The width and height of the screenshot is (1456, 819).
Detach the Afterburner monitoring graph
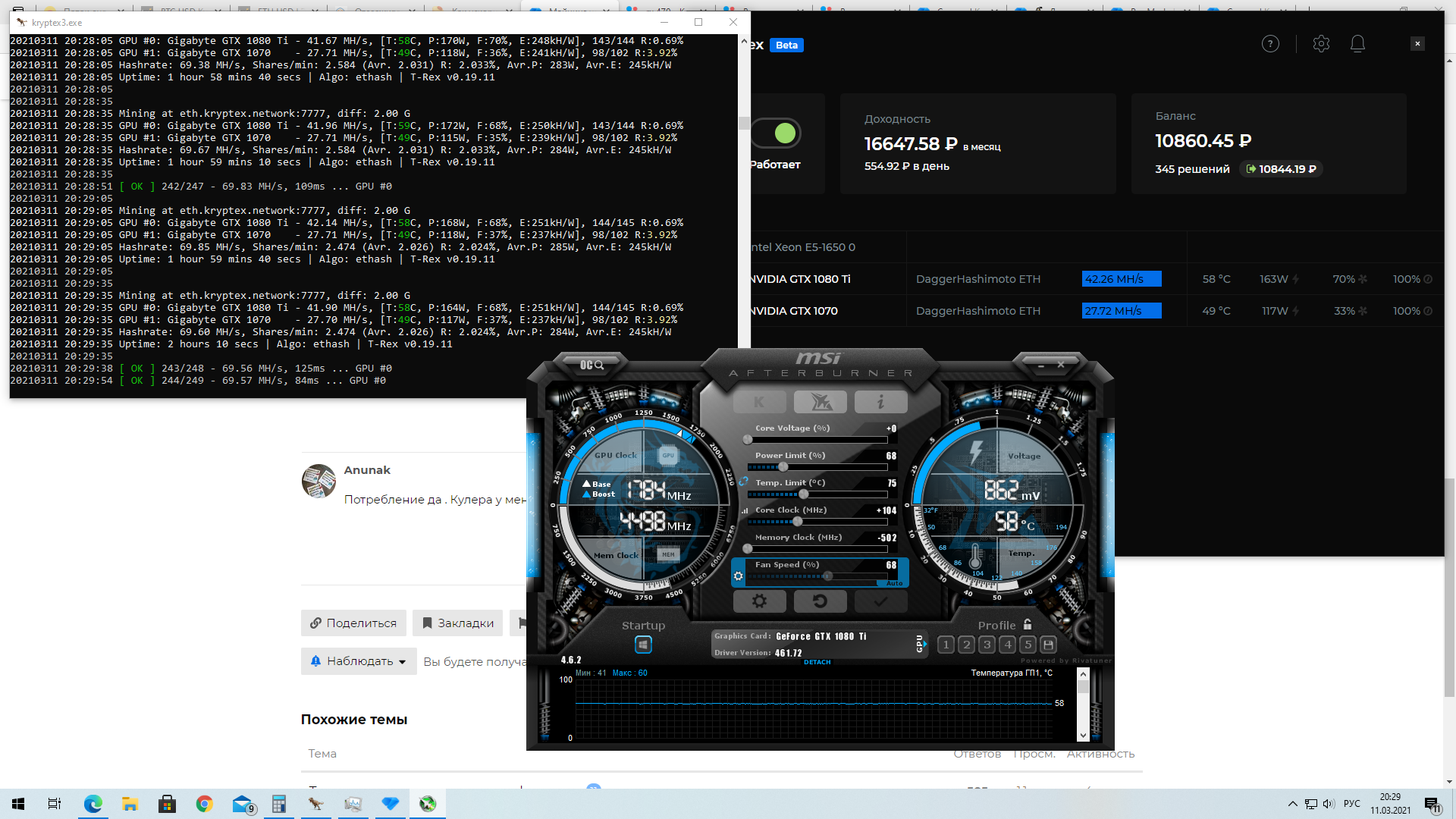click(x=817, y=662)
